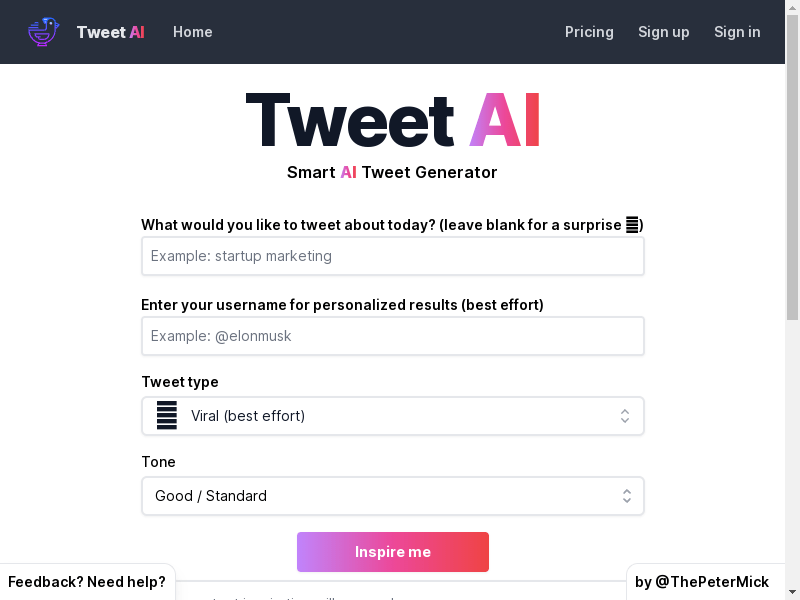Click the scrollbar up arrow

pos(792,7)
